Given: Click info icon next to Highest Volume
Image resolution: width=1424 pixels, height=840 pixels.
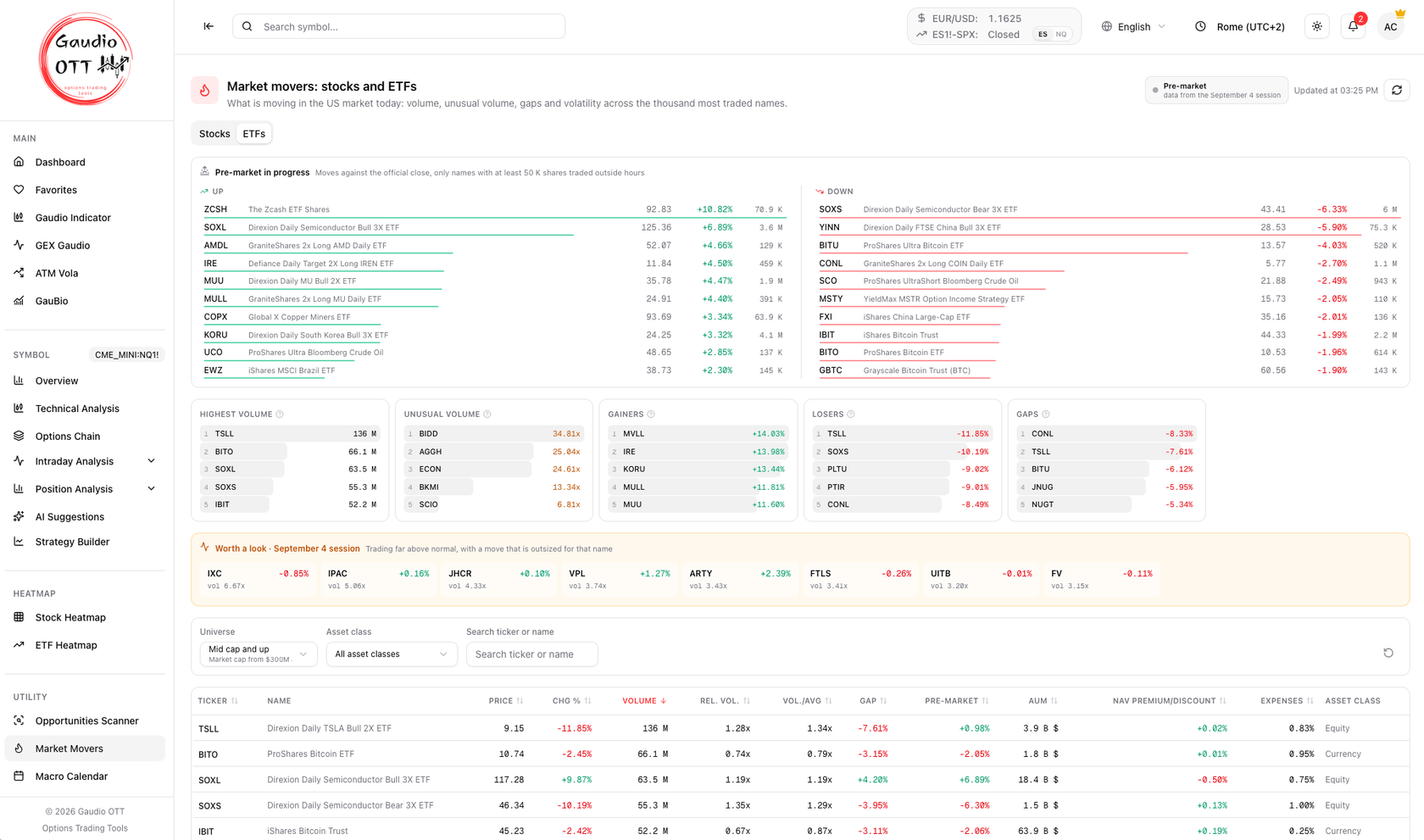Looking at the screenshot, I should tap(280, 414).
